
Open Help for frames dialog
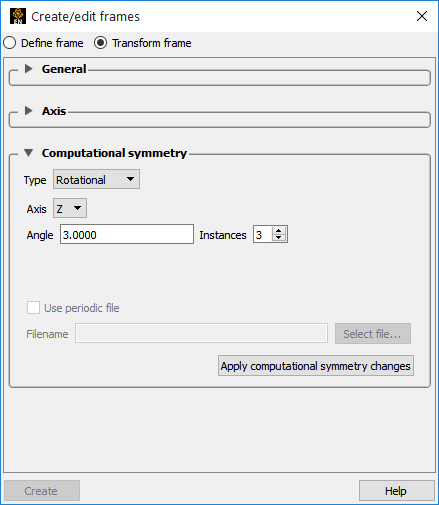[397, 490]
